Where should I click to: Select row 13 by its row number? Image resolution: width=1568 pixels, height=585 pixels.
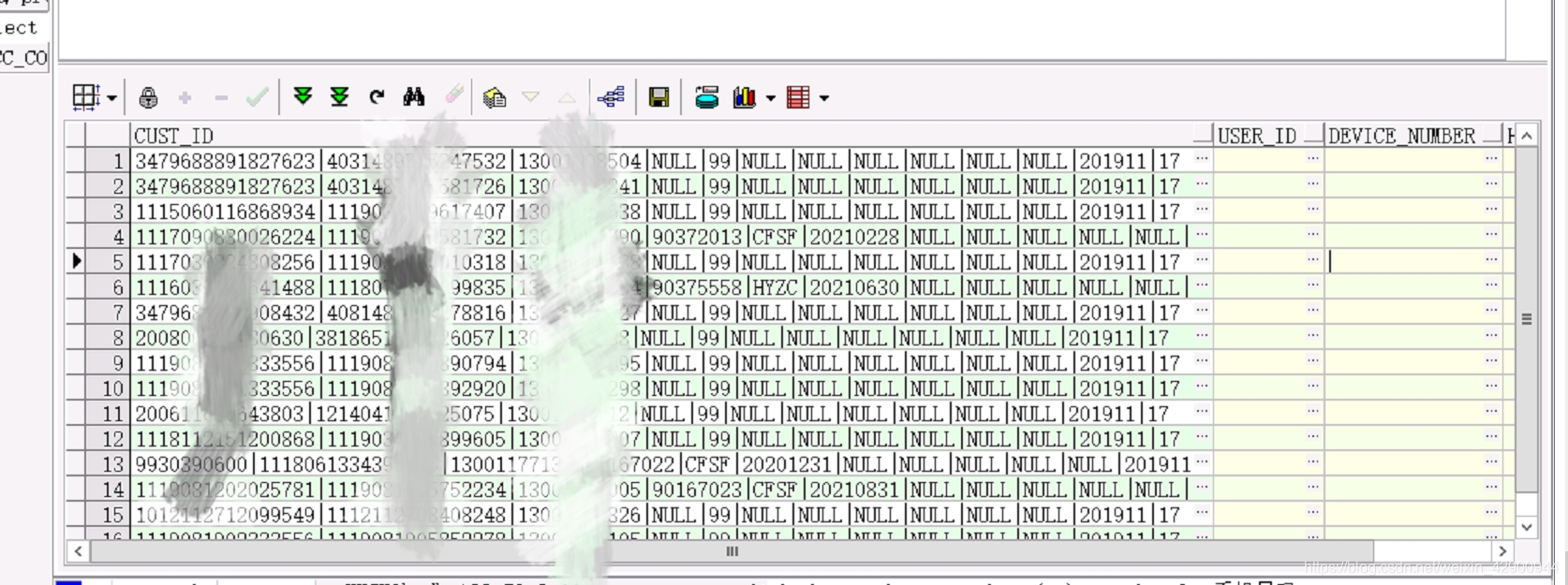click(107, 464)
